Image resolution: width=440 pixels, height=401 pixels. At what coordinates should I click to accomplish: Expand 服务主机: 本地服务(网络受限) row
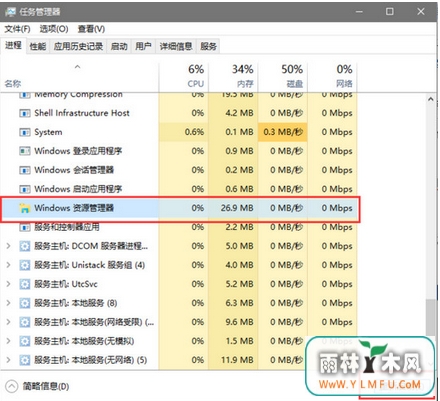(x=9, y=322)
